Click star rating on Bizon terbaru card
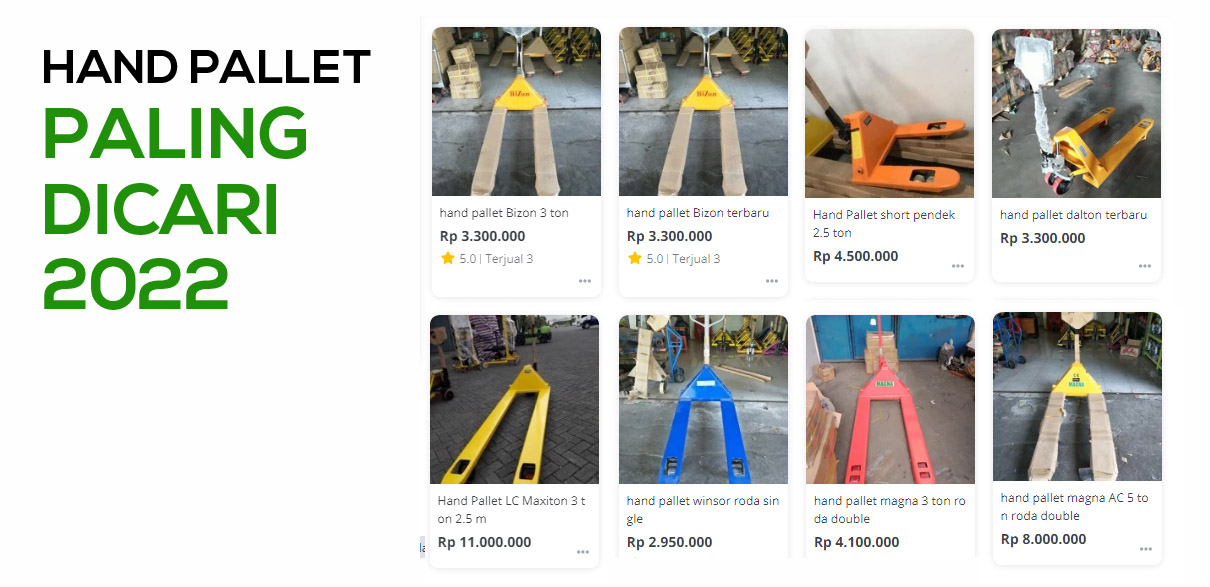 click(635, 258)
